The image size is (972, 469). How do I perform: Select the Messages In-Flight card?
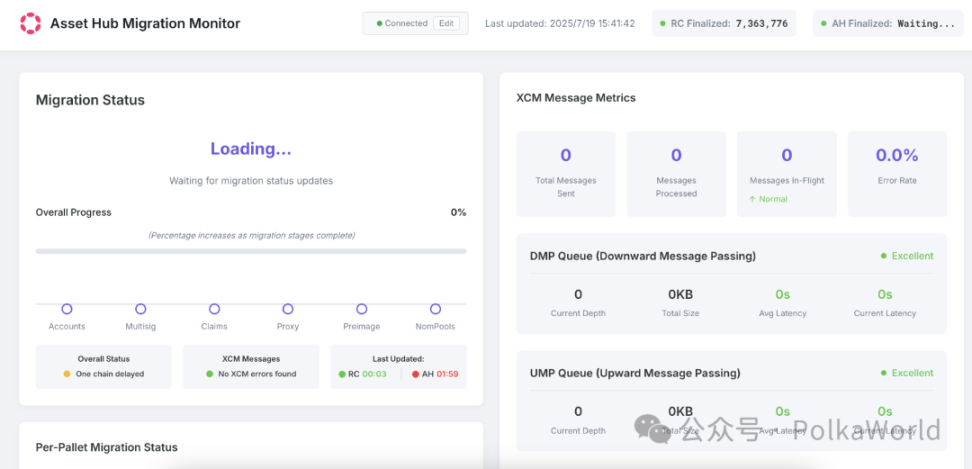(x=787, y=173)
